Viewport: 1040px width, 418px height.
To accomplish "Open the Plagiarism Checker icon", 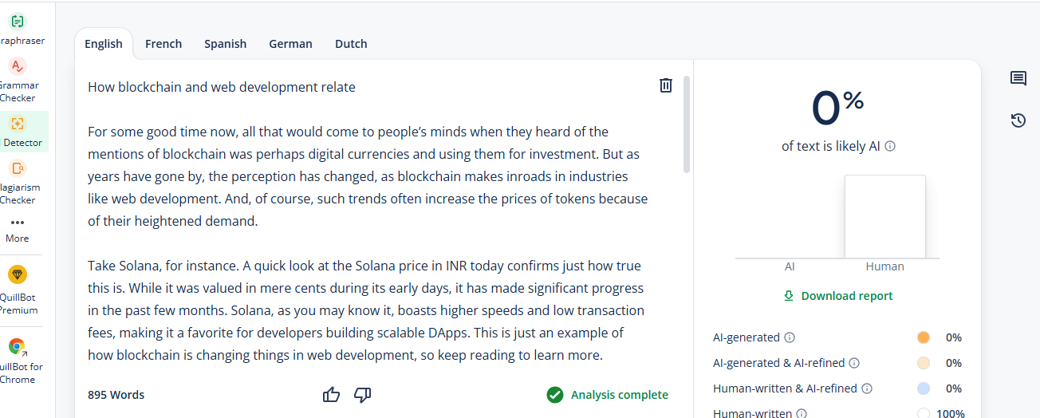I will tap(17, 169).
